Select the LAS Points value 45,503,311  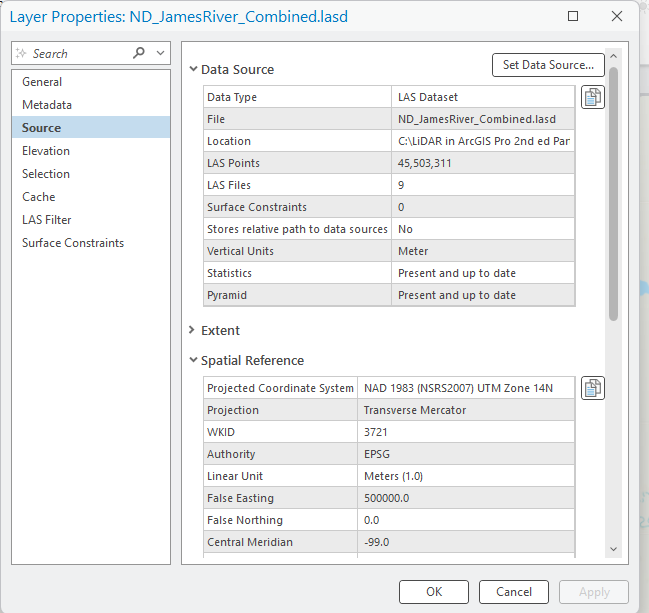tap(483, 163)
